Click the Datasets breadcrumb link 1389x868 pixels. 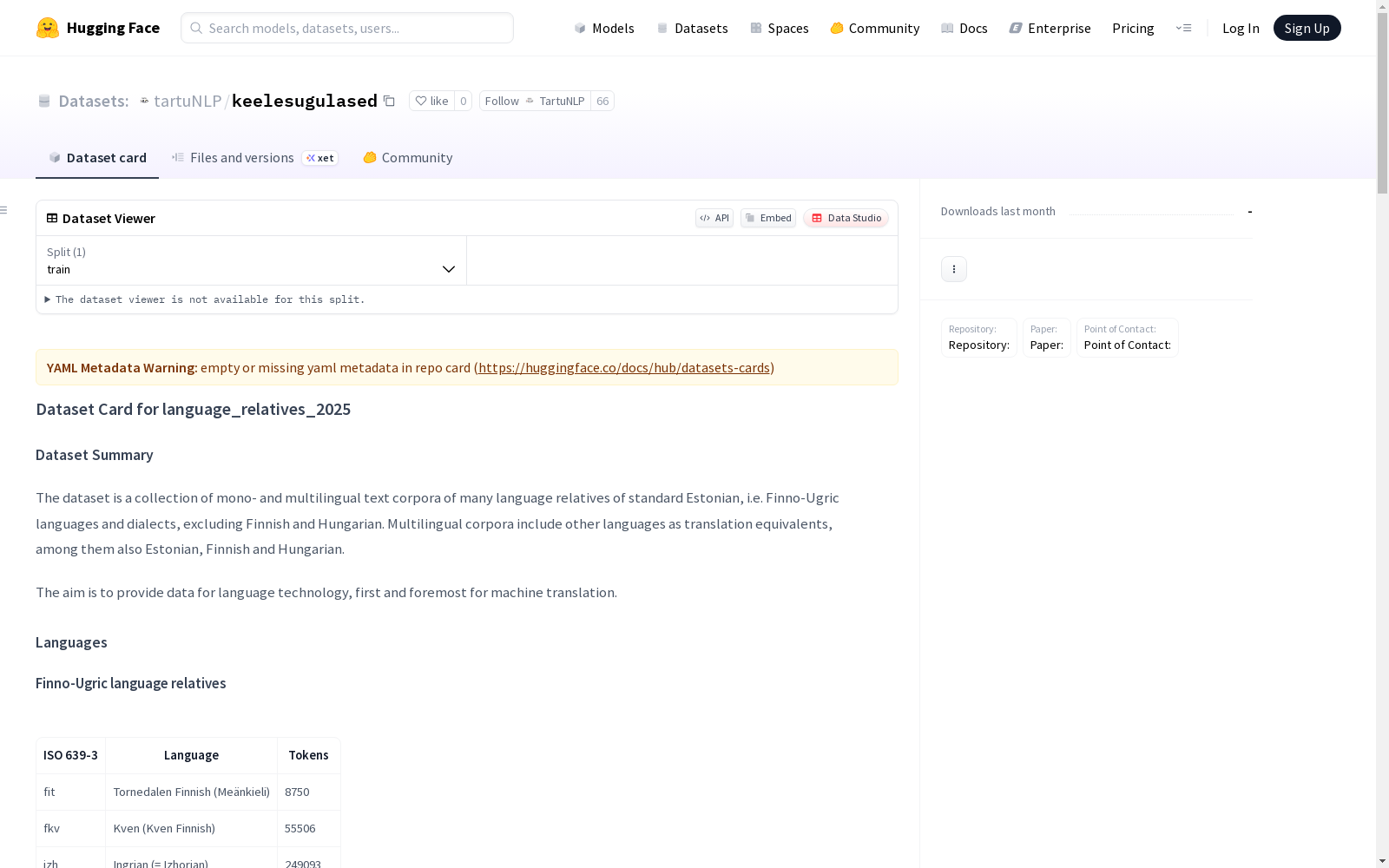(x=93, y=101)
